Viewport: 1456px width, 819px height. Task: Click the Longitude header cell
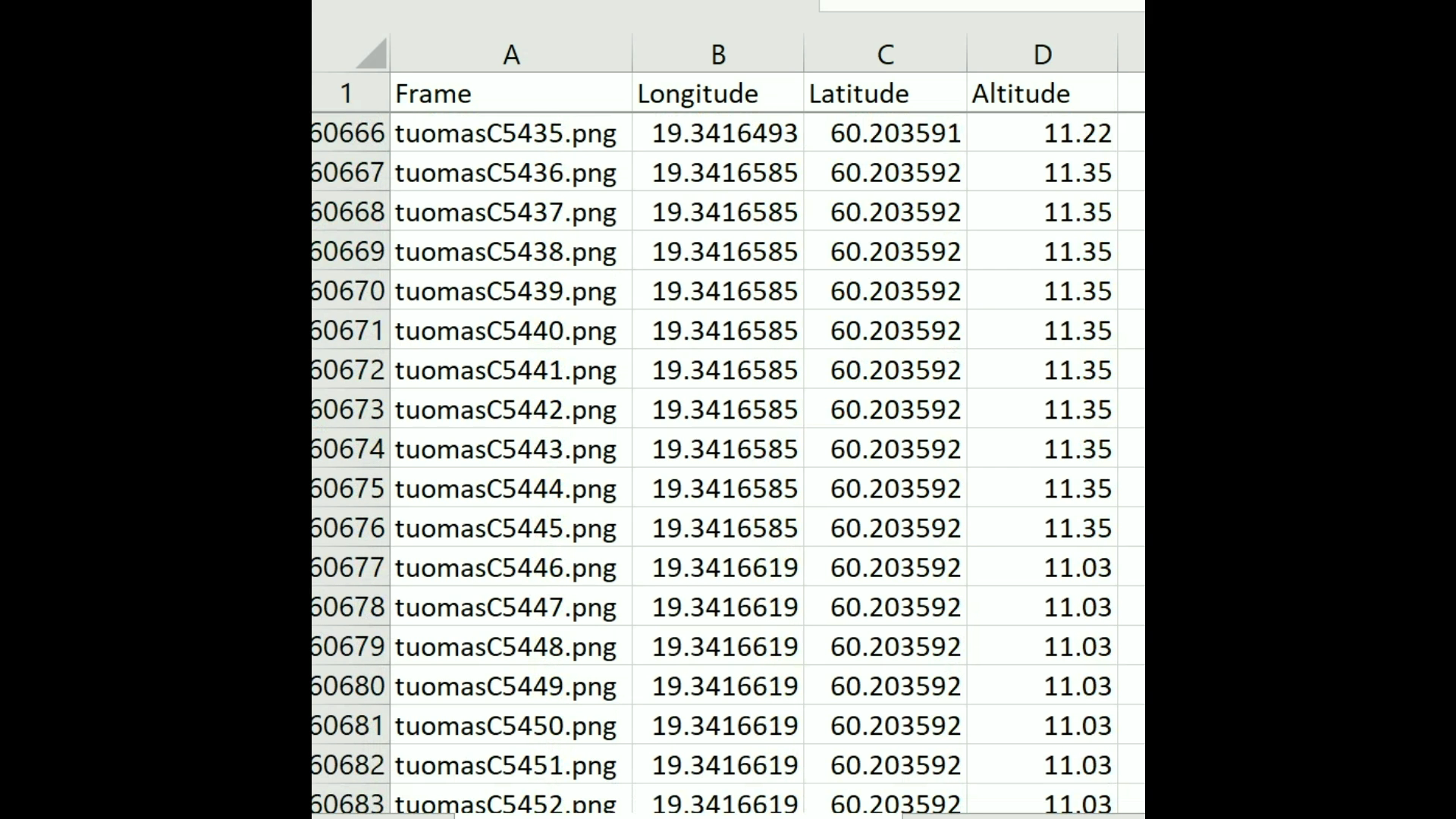pyautogui.click(x=718, y=93)
